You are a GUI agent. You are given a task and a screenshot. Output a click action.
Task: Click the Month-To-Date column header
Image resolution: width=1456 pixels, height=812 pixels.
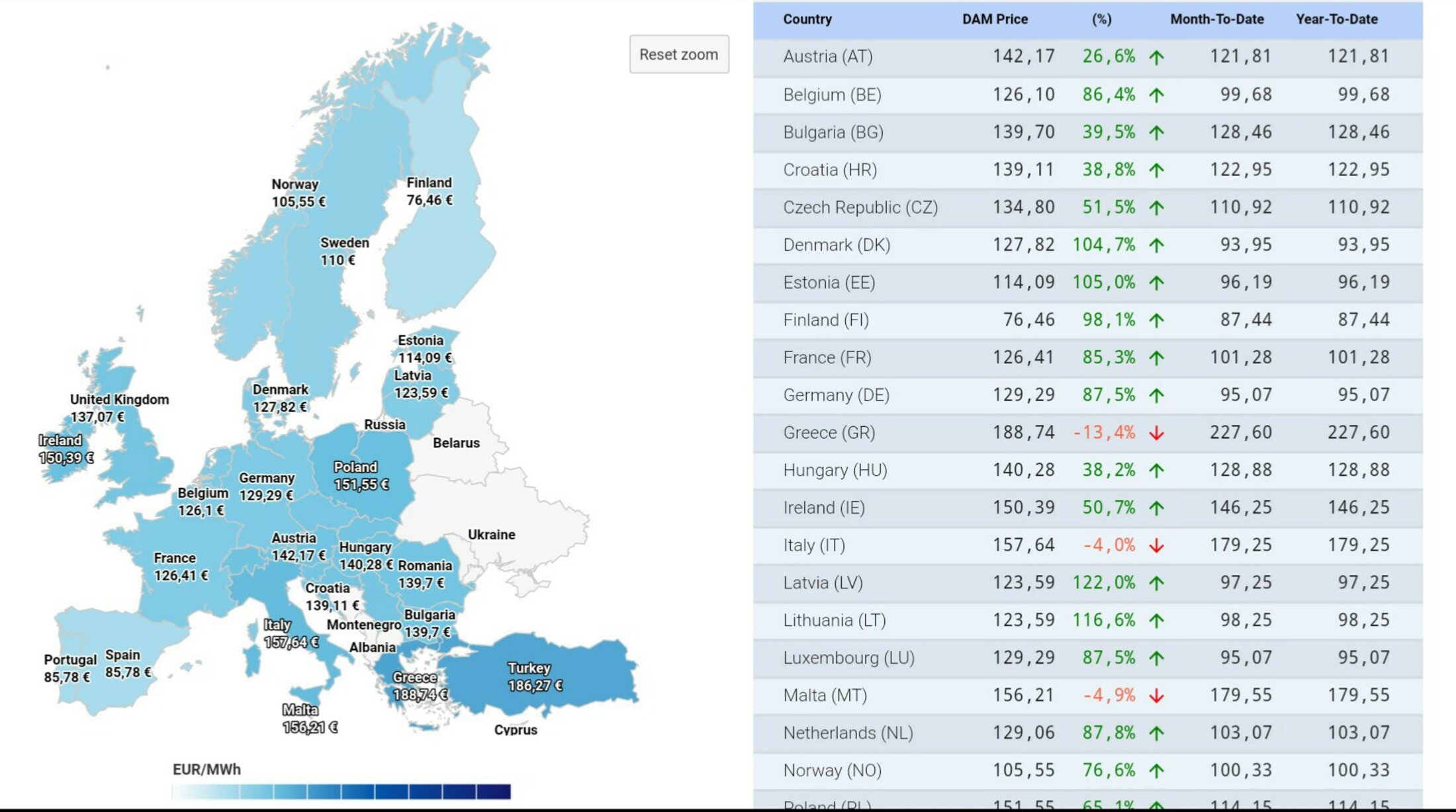click(x=1216, y=19)
